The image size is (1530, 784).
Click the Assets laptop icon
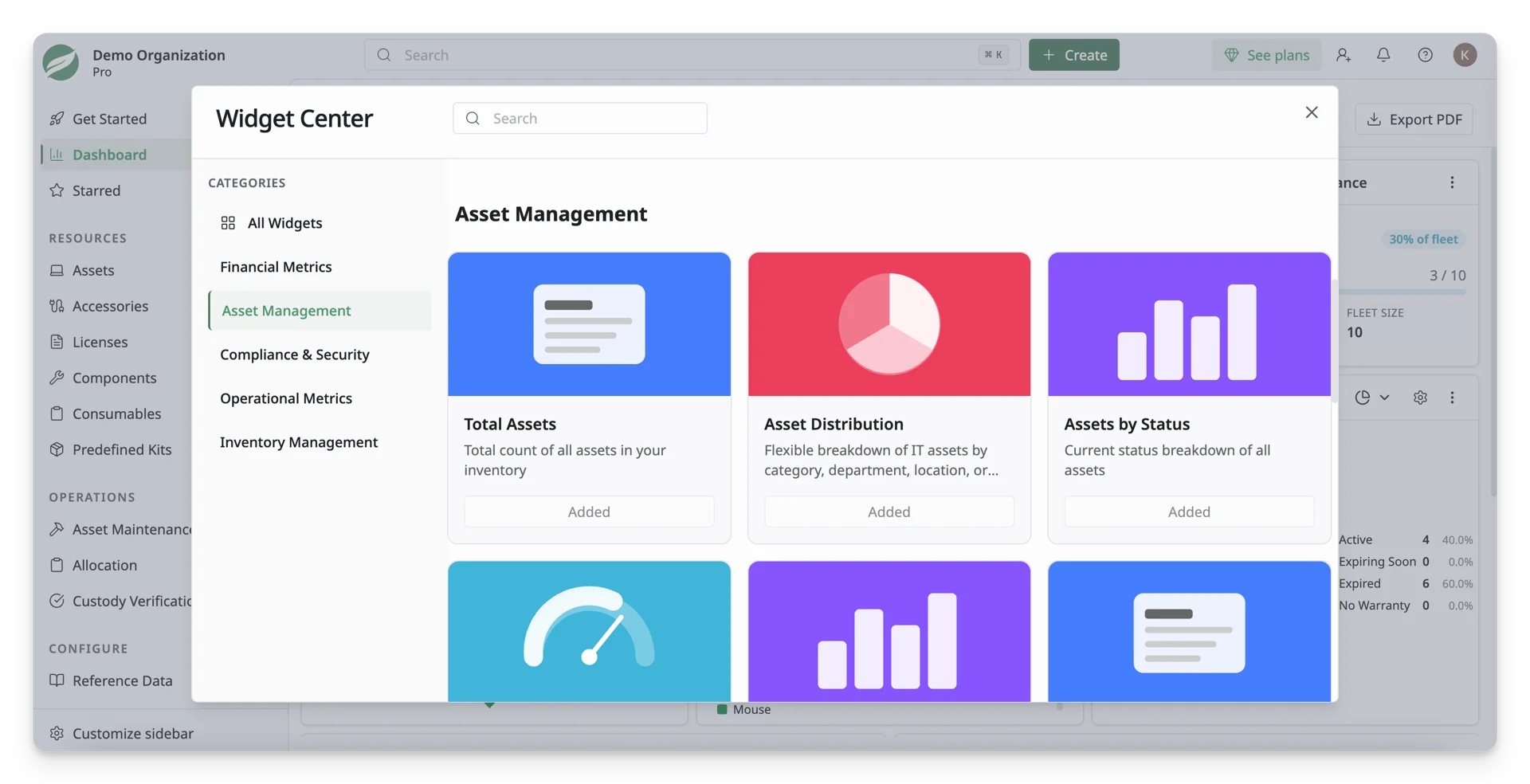57,270
